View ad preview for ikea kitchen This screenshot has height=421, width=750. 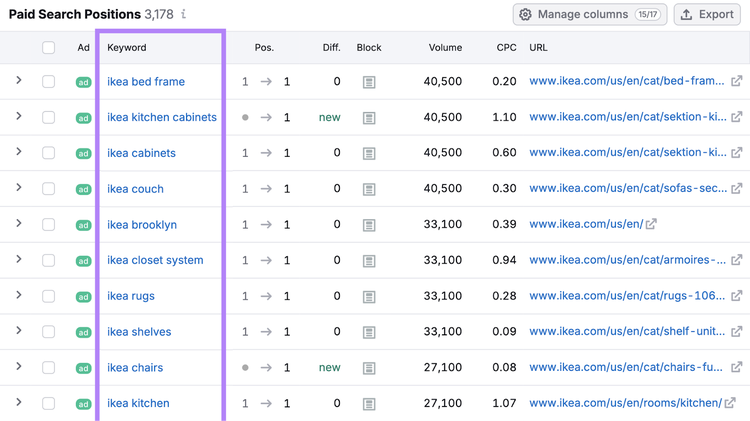83,404
